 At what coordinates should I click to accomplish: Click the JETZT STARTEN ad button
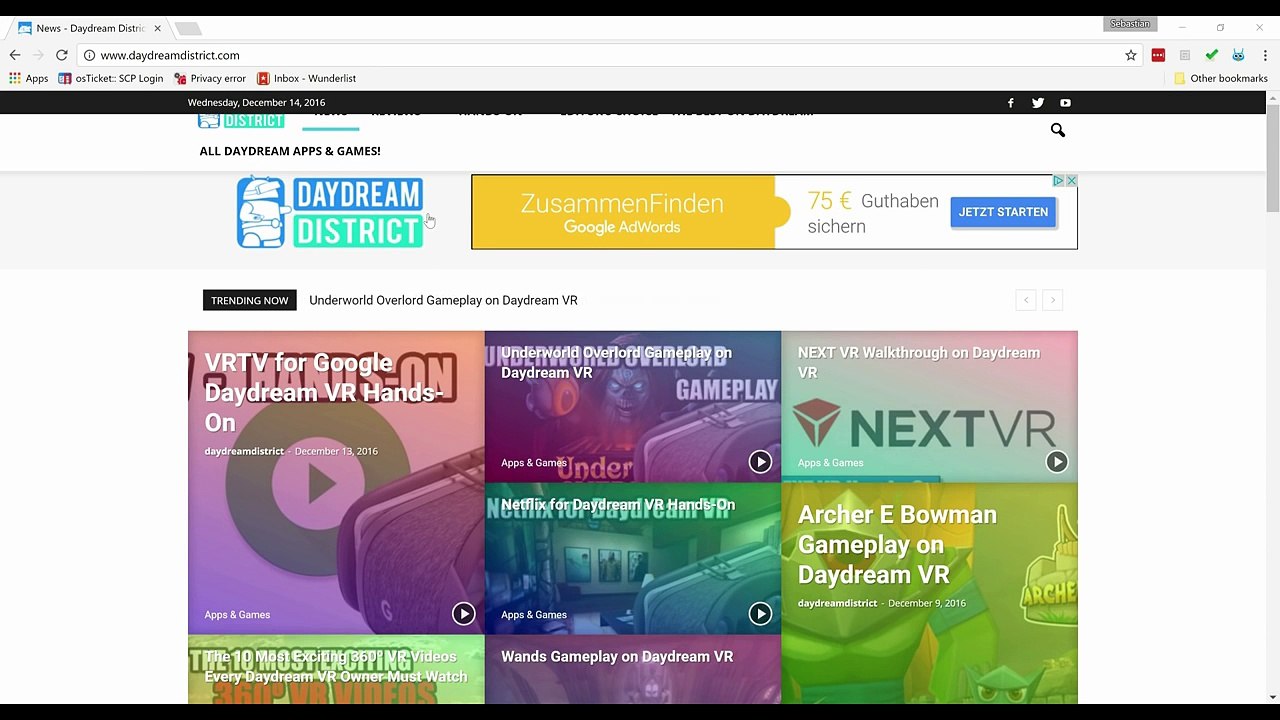click(1003, 212)
